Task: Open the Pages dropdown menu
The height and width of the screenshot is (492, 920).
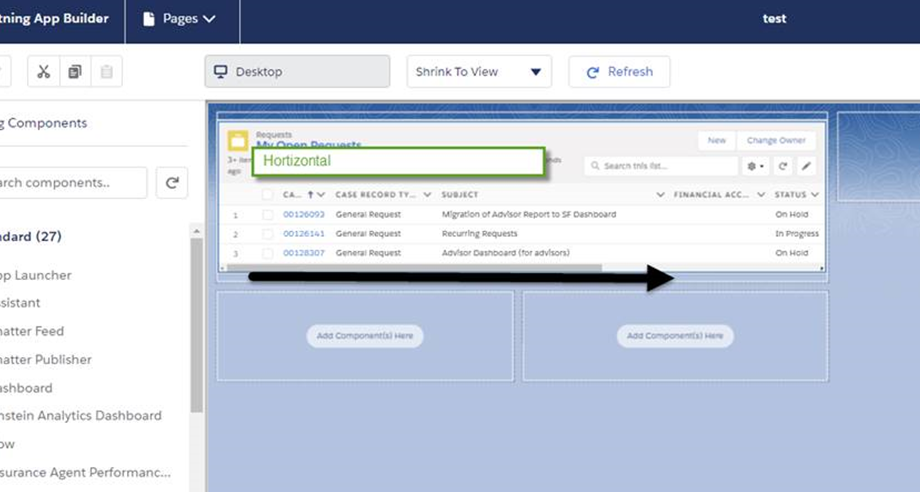Action: coord(180,19)
